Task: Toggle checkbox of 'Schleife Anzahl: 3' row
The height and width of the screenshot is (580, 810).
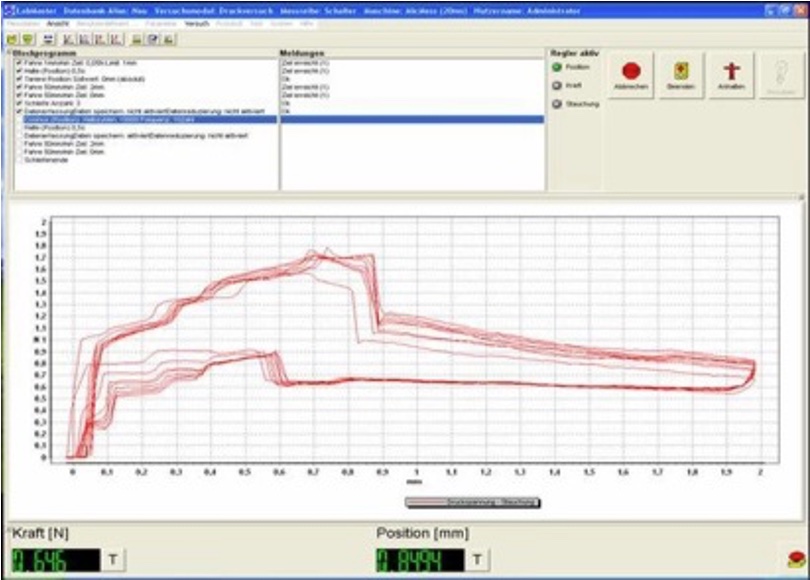Action: click(x=19, y=103)
